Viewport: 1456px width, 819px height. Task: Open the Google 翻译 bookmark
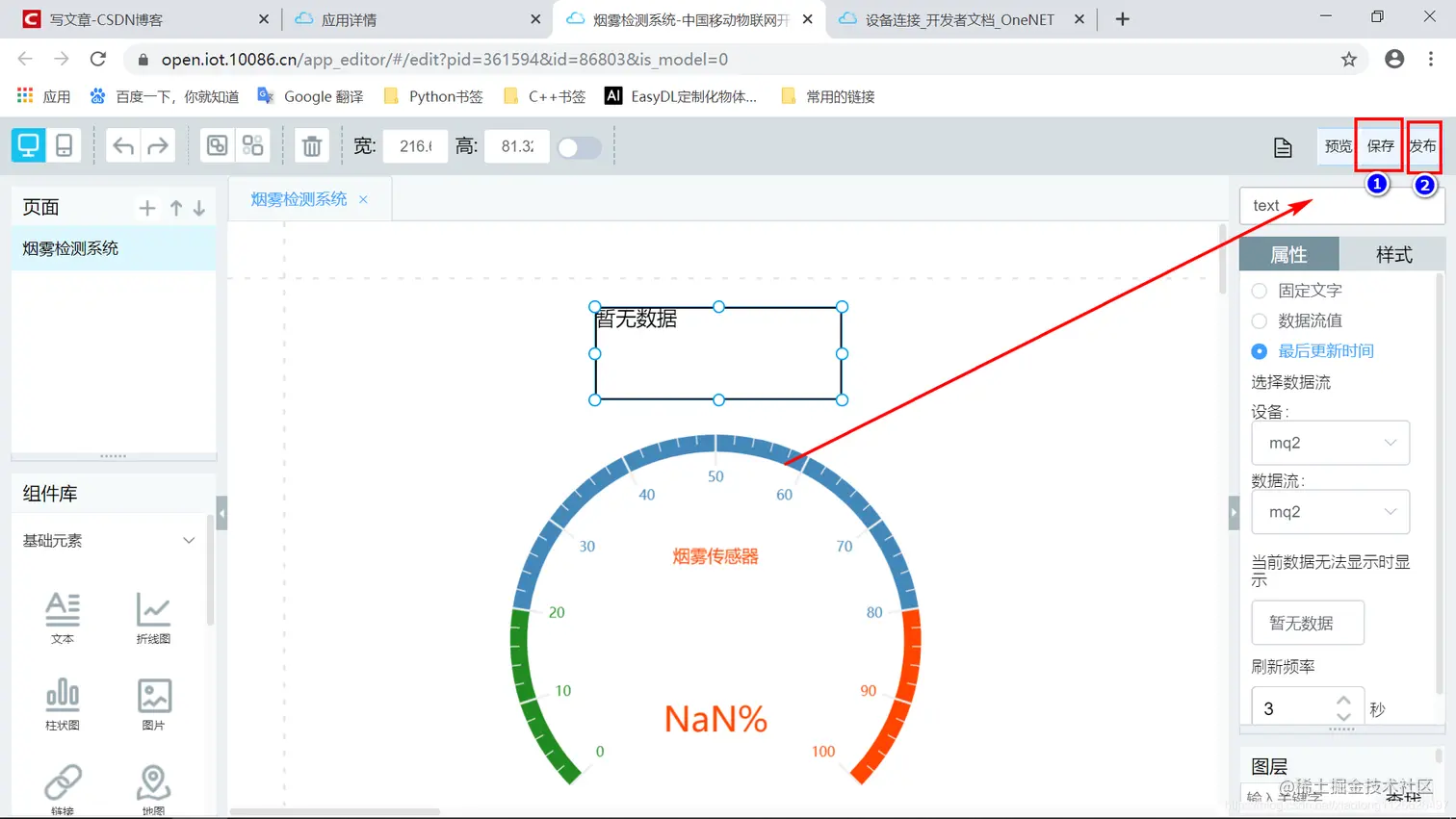[x=311, y=96]
